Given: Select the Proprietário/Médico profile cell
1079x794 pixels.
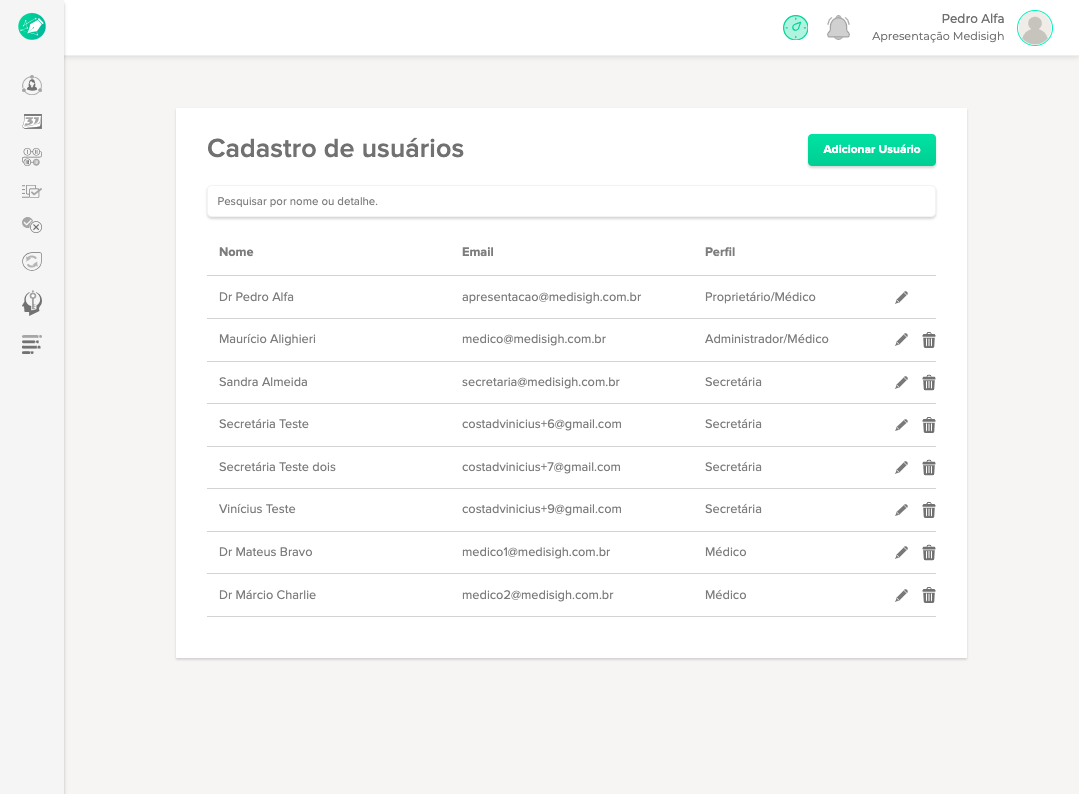Looking at the screenshot, I should pyautogui.click(x=760, y=297).
